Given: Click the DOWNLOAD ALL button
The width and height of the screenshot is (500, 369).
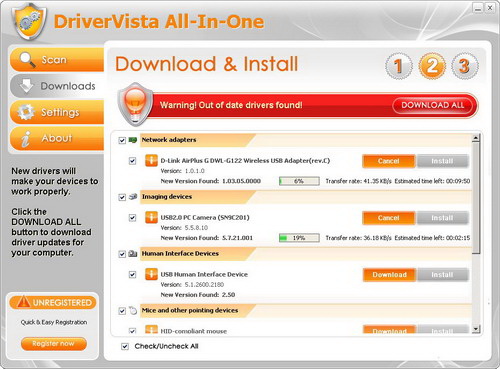Looking at the screenshot, I should click(433, 105).
